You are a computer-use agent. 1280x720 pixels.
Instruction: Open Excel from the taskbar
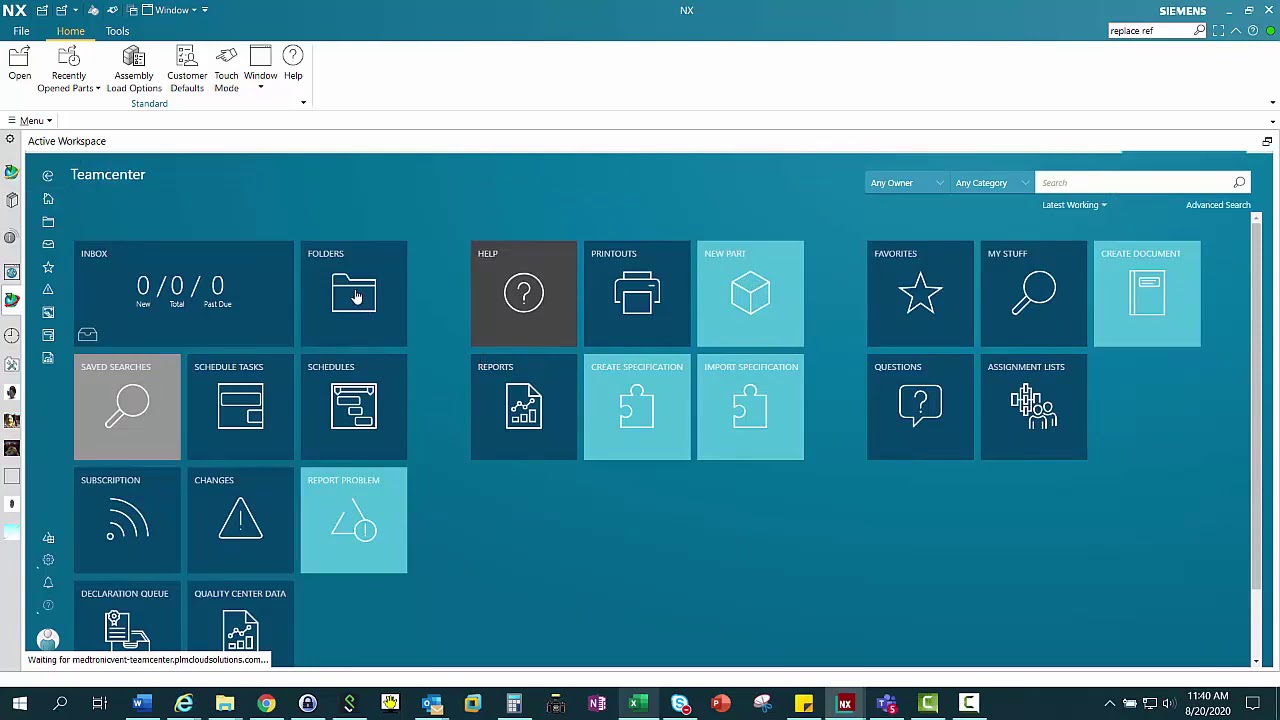tap(637, 703)
